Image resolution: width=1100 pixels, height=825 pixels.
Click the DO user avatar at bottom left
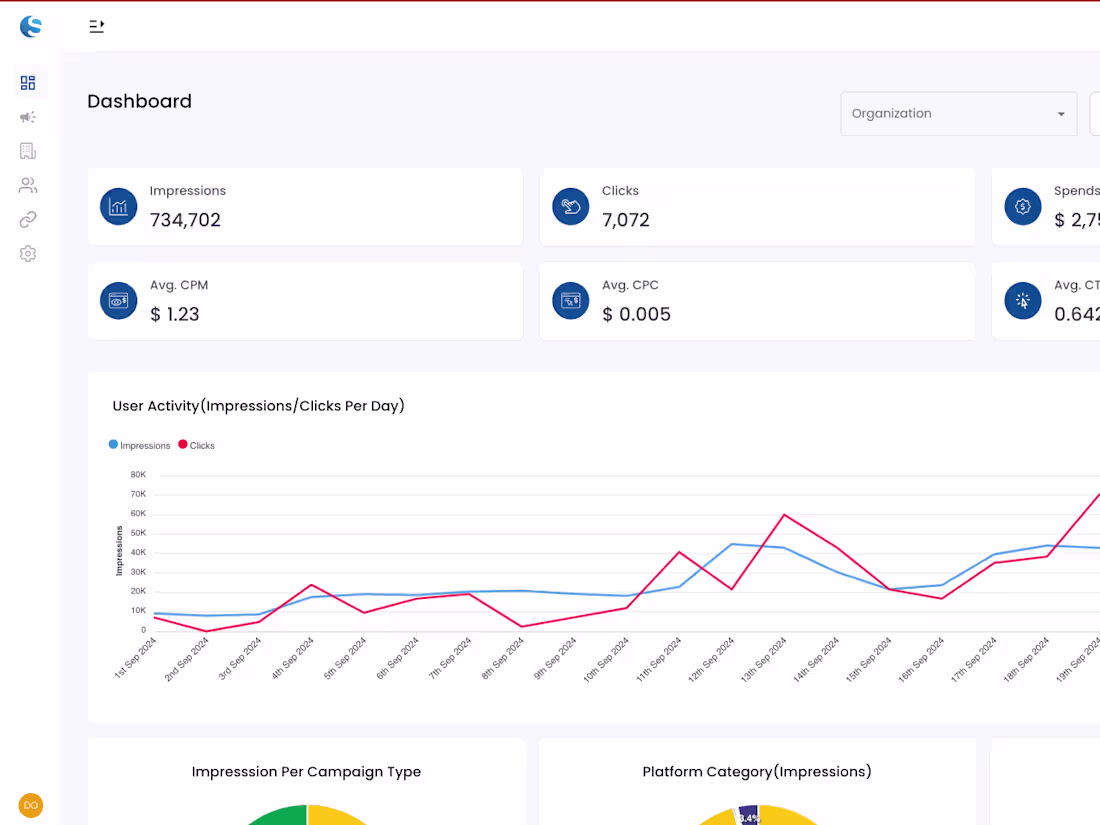pyautogui.click(x=30, y=805)
